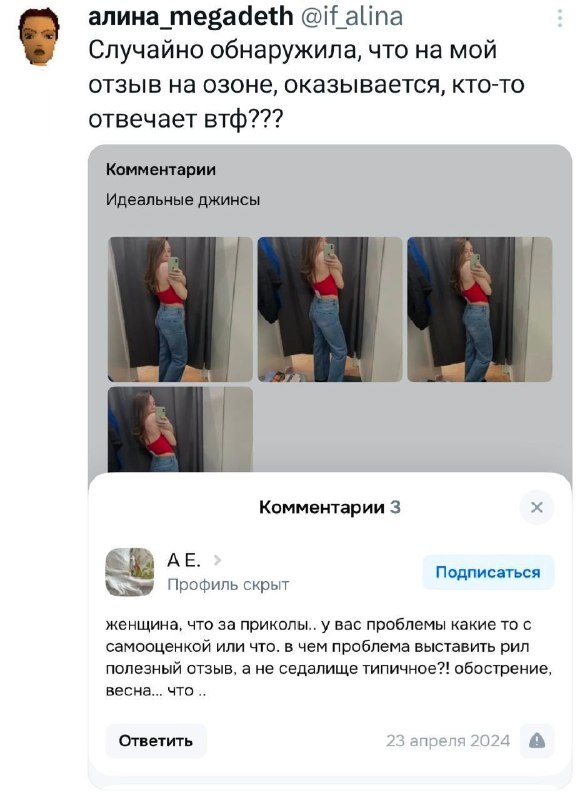This screenshot has width=585, height=800.
Task: Open the @if_alina handle link
Action: click(x=352, y=16)
